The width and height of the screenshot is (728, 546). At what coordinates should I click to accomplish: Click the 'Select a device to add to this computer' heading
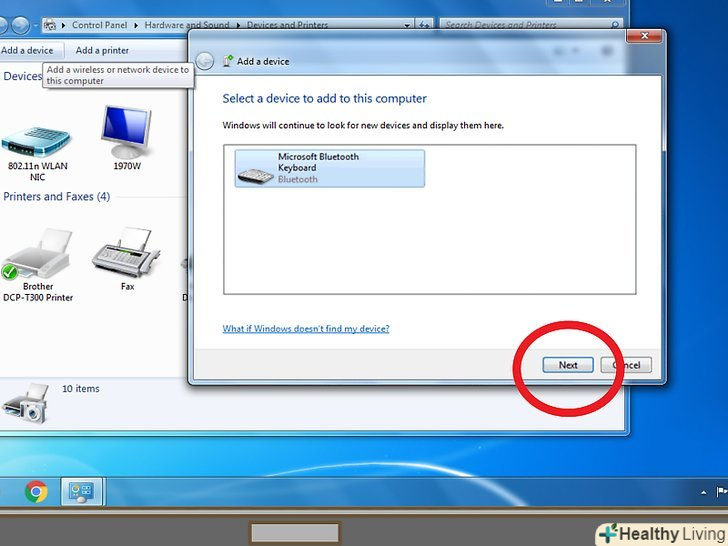[x=324, y=98]
